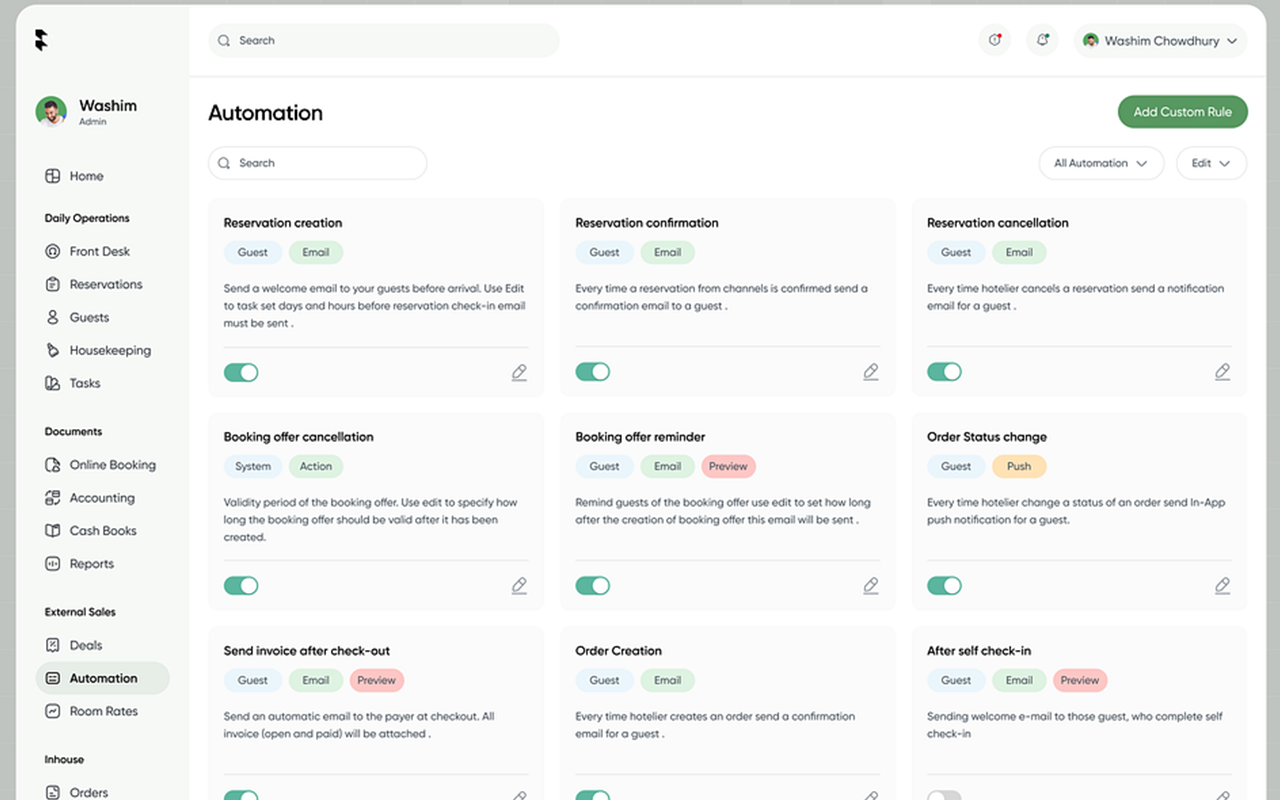Viewport: 1280px width, 800px height.
Task: Select the Front Desk sidebar icon
Action: pyautogui.click(x=50, y=251)
